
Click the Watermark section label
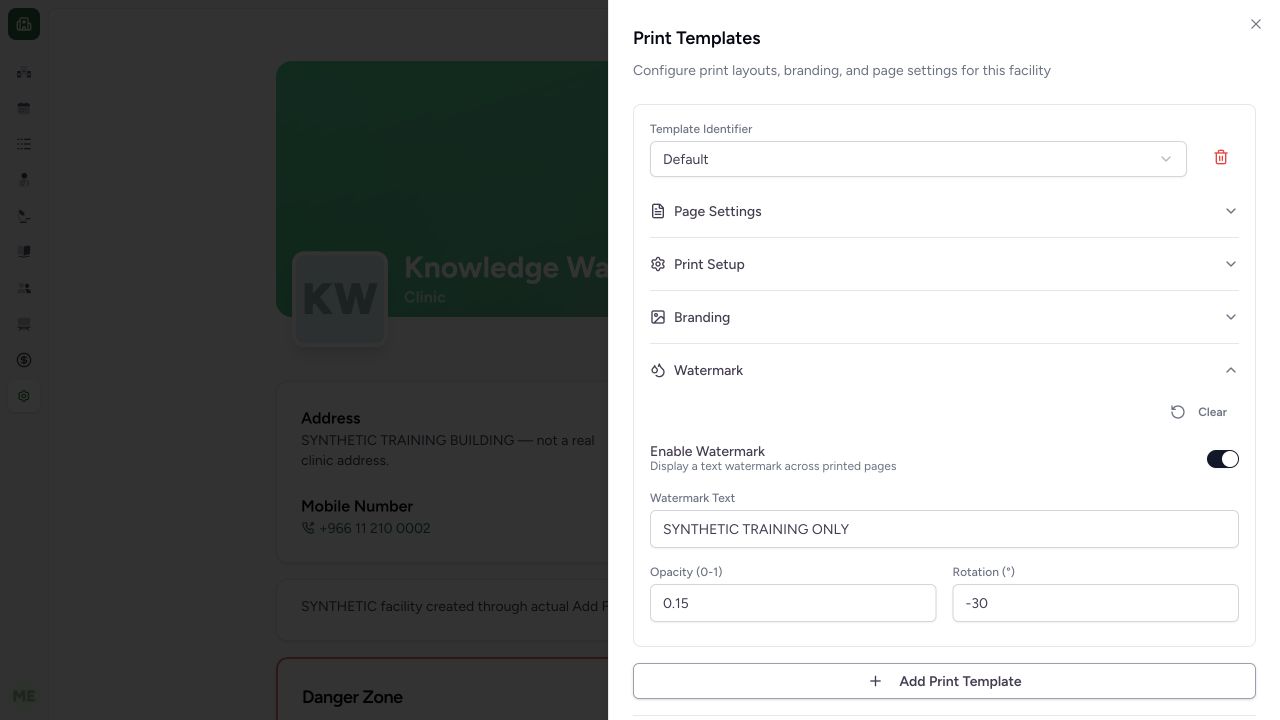click(x=708, y=370)
